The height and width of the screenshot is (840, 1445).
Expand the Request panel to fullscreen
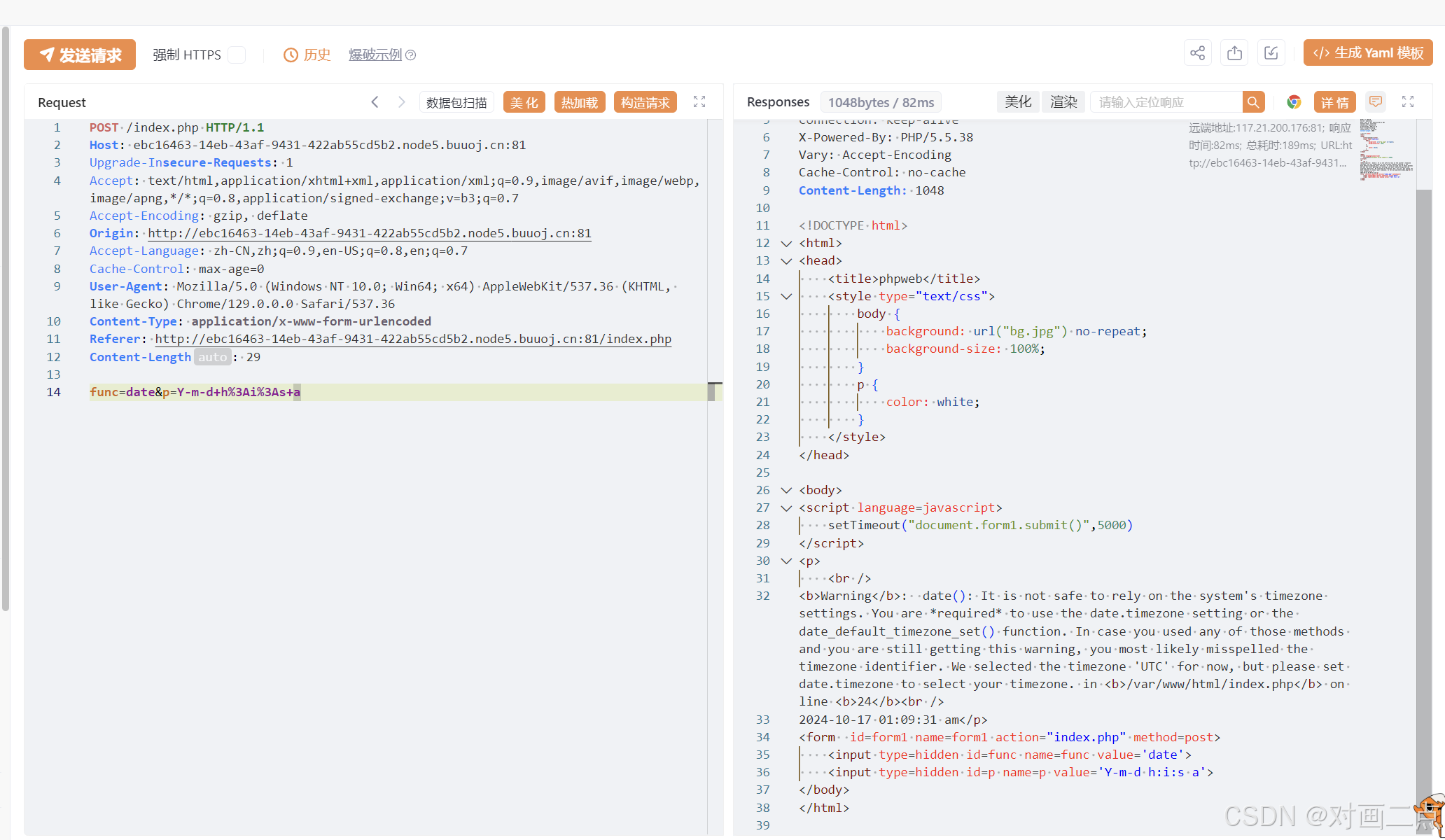pyautogui.click(x=699, y=101)
